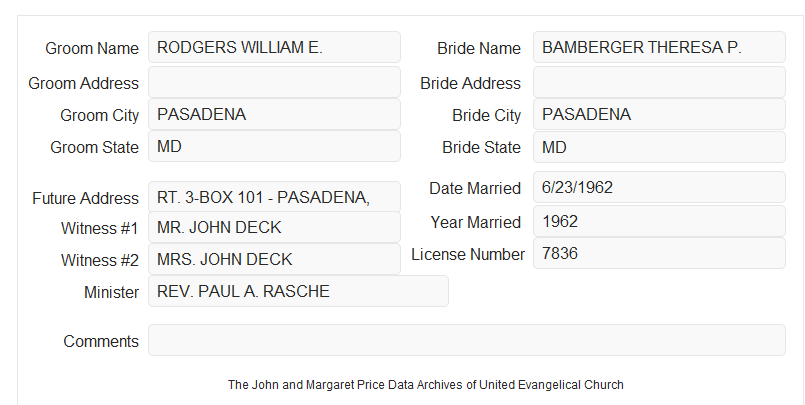This screenshot has width=805, height=405.
Task: Click the License Number field
Action: [x=659, y=253]
